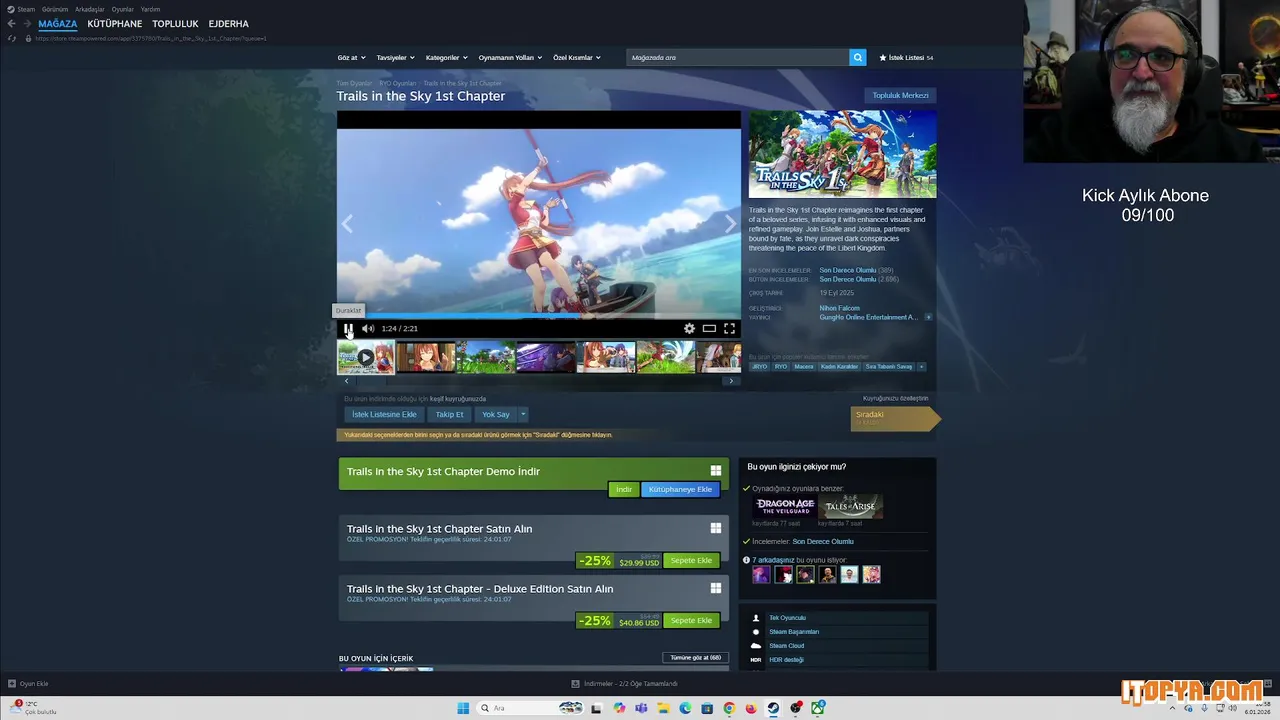
Task: Expand more tags with plus button
Action: pyautogui.click(x=921, y=366)
